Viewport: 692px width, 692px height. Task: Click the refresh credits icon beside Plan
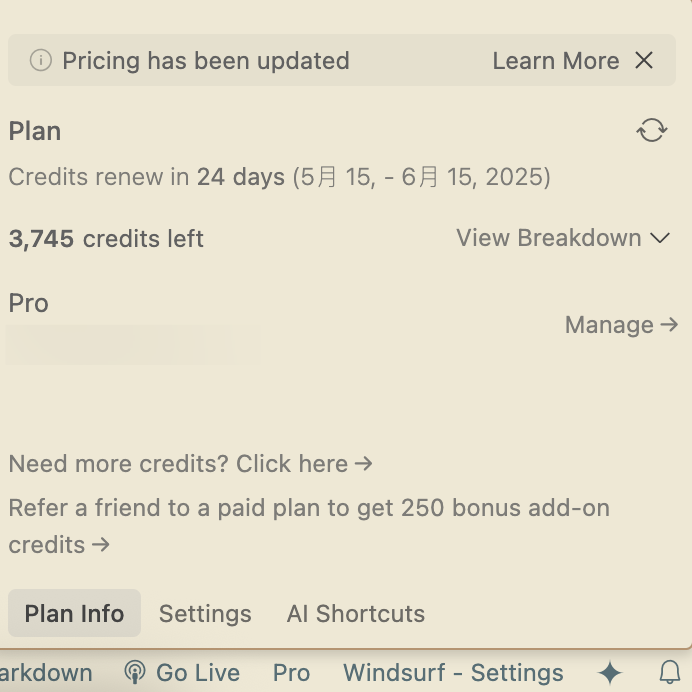[x=651, y=130]
